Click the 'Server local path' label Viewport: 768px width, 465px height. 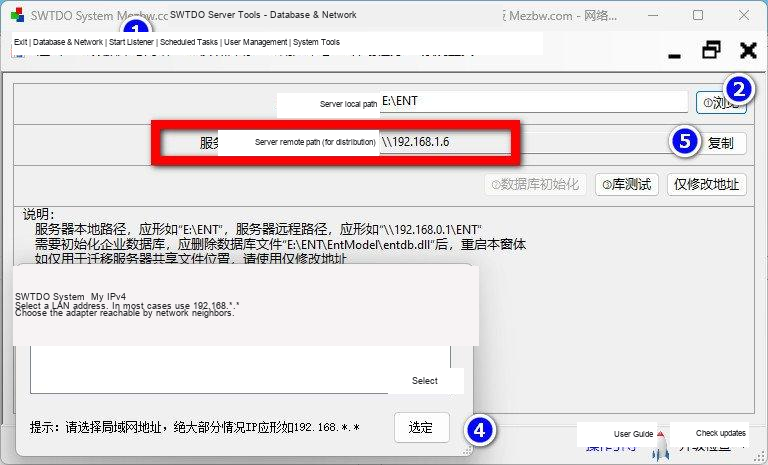point(348,104)
